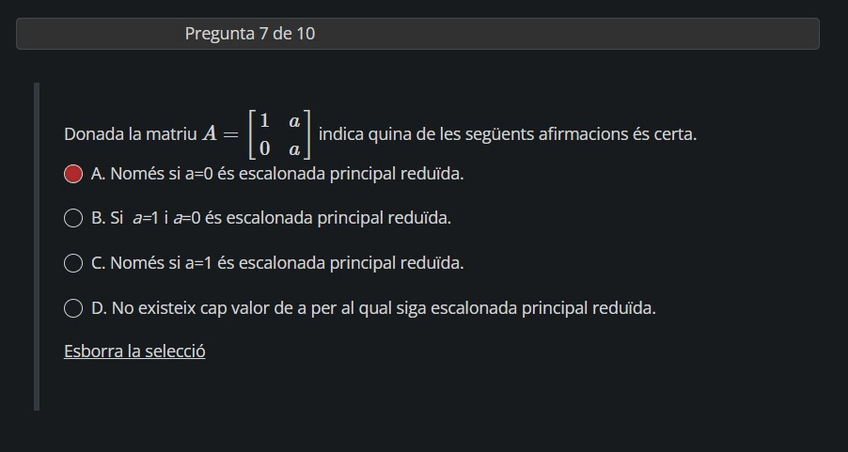848x452 pixels.
Task: Click matrix entry '0' in bottom row
Action: [x=264, y=149]
